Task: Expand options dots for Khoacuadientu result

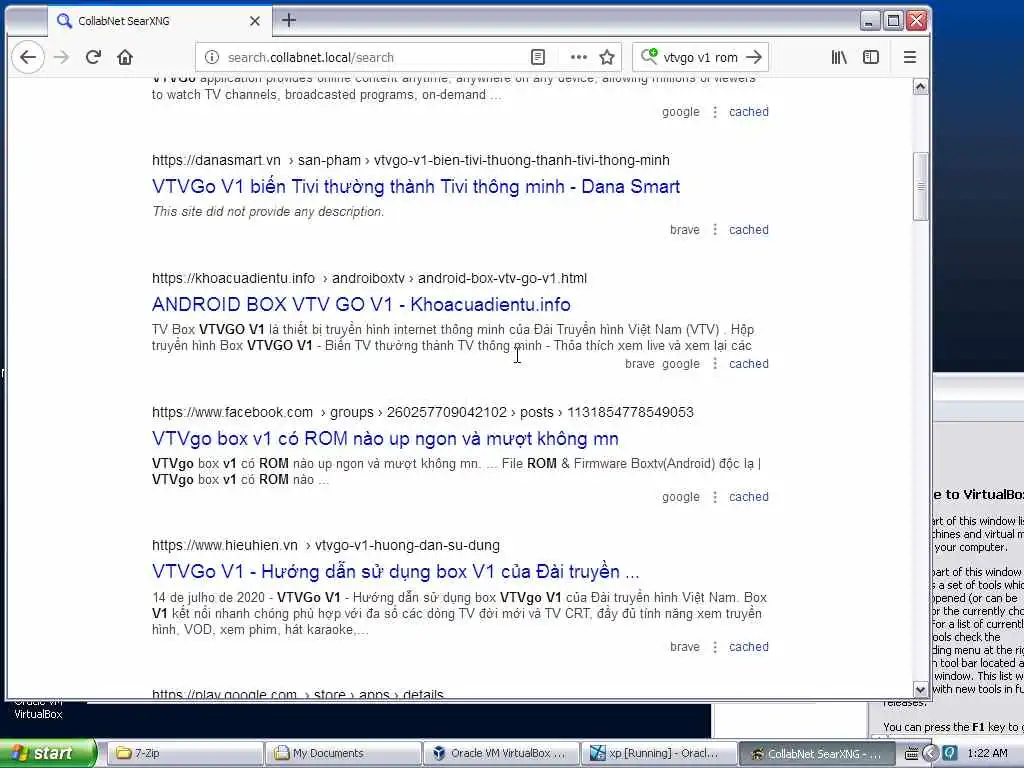Action: pos(715,364)
